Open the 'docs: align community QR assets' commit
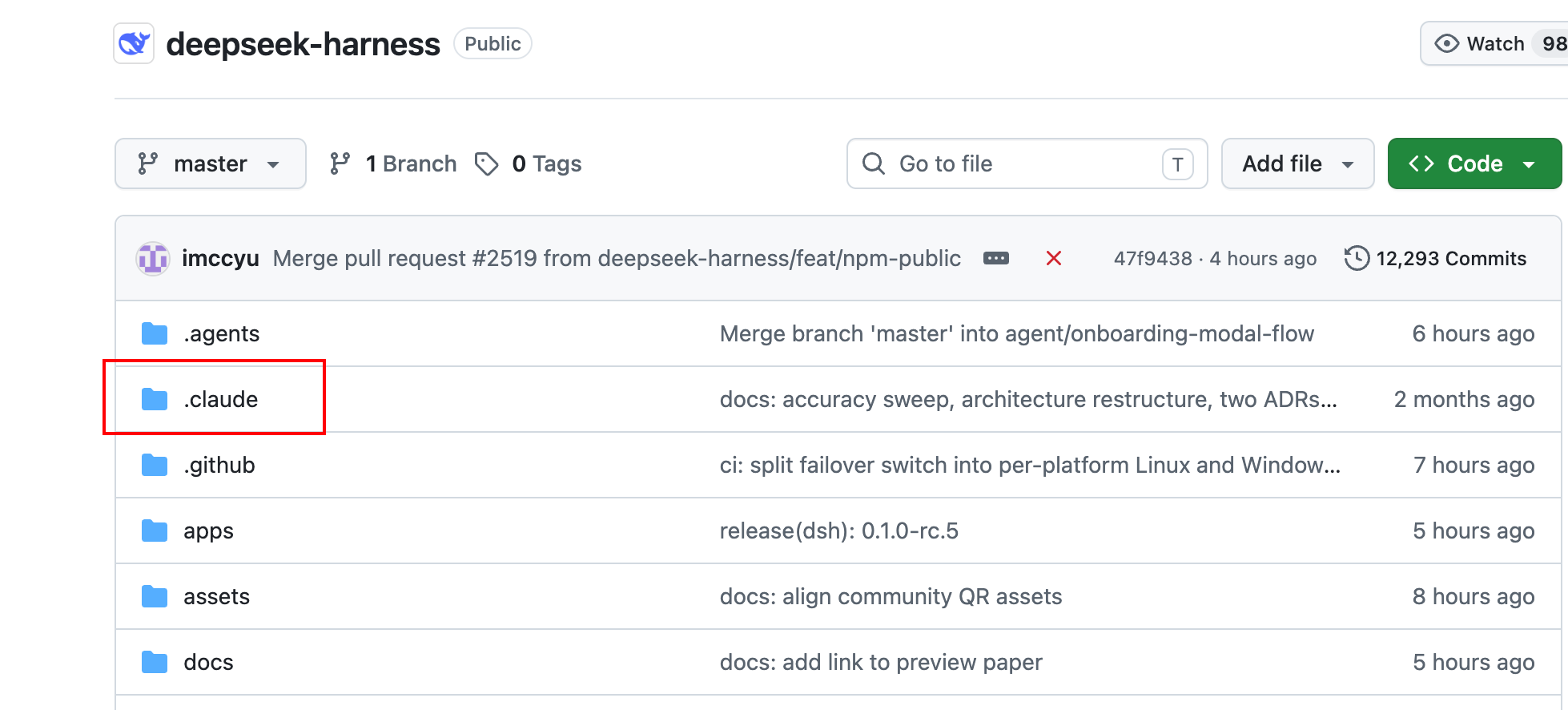The image size is (1568, 710). (891, 596)
